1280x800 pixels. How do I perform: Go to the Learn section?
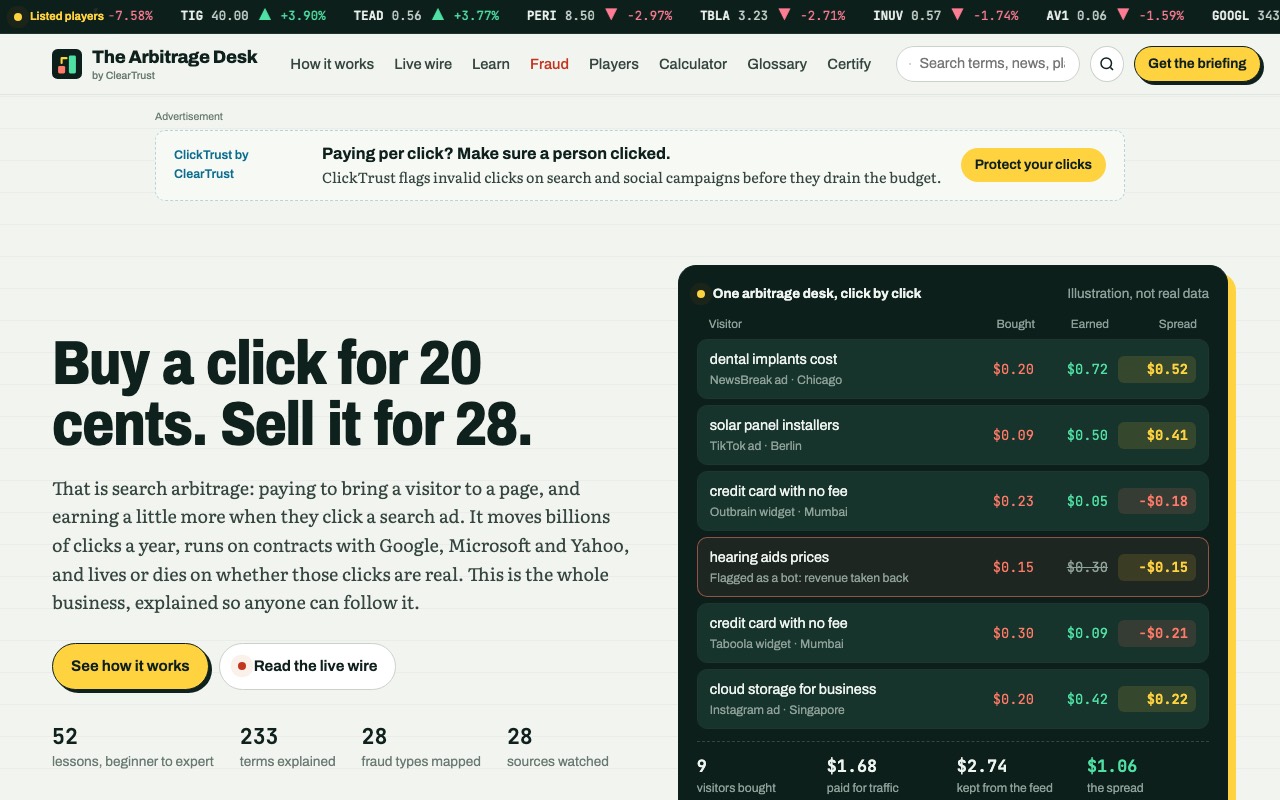[x=491, y=64]
